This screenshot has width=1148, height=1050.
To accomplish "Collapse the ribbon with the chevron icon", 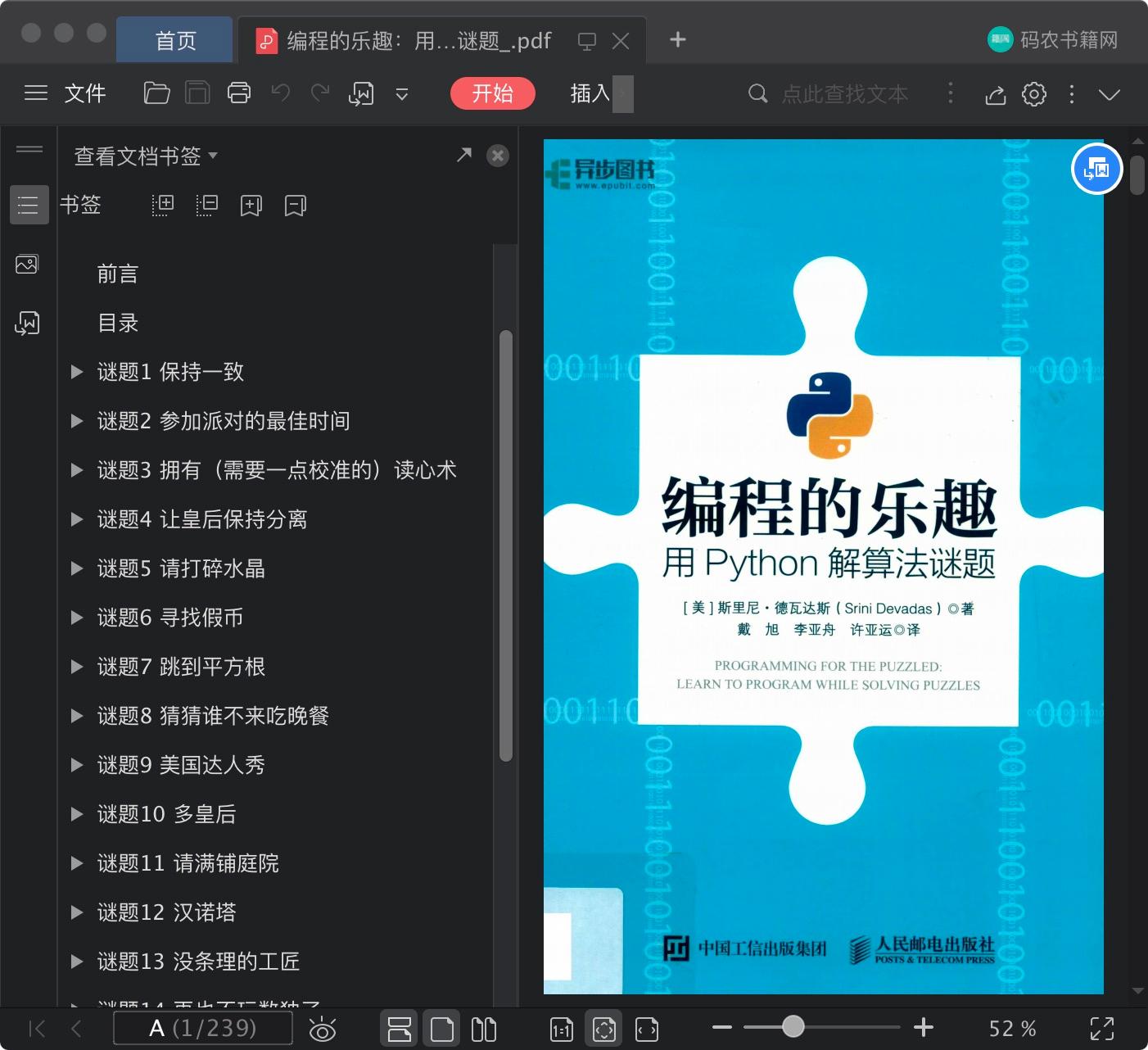I will (x=1110, y=95).
